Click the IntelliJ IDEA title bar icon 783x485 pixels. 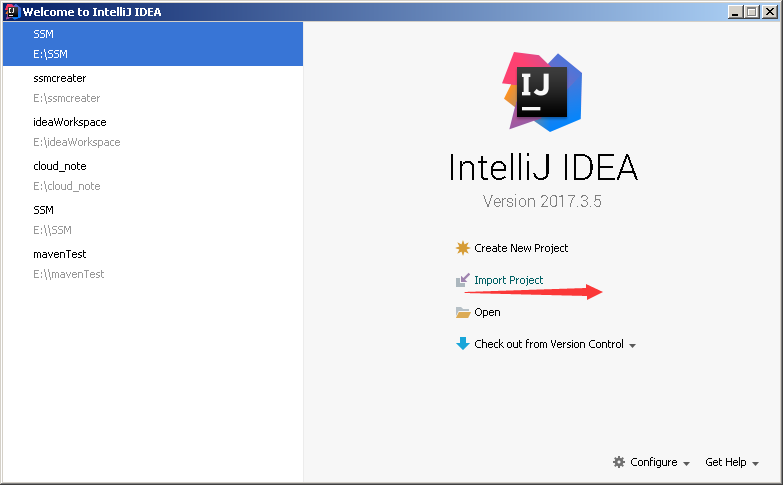click(x=11, y=11)
